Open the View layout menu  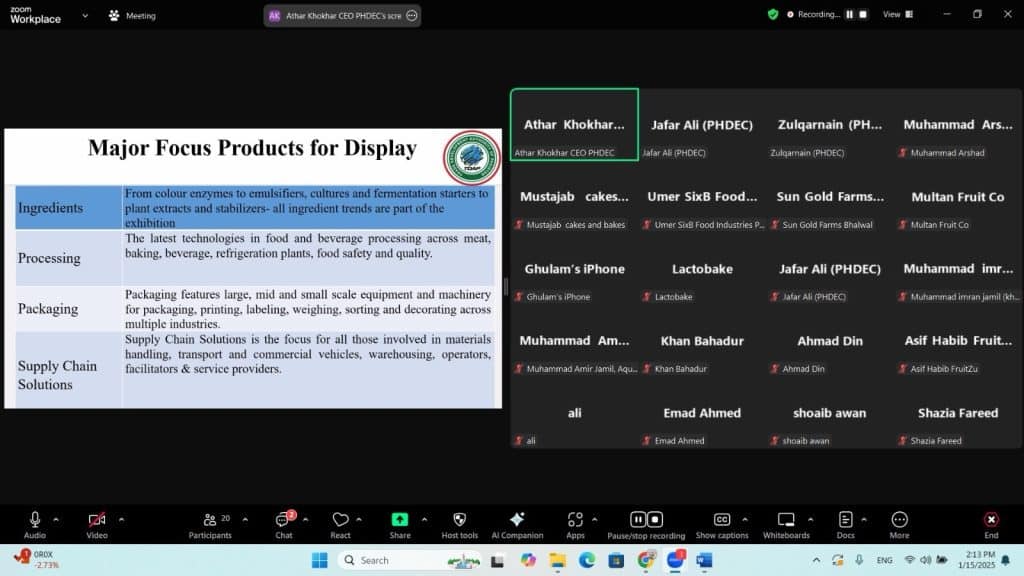(896, 15)
